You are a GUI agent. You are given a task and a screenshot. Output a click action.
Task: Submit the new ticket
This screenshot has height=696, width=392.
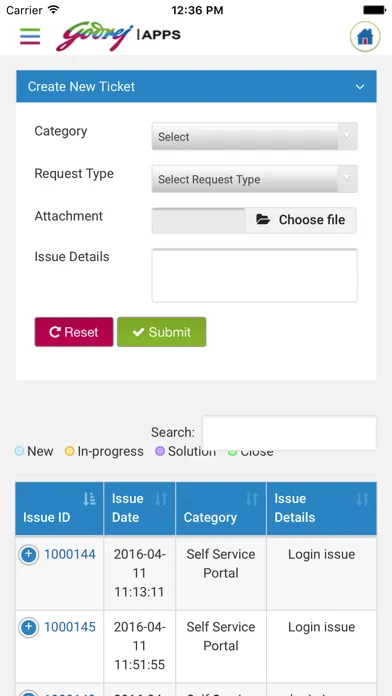[162, 332]
